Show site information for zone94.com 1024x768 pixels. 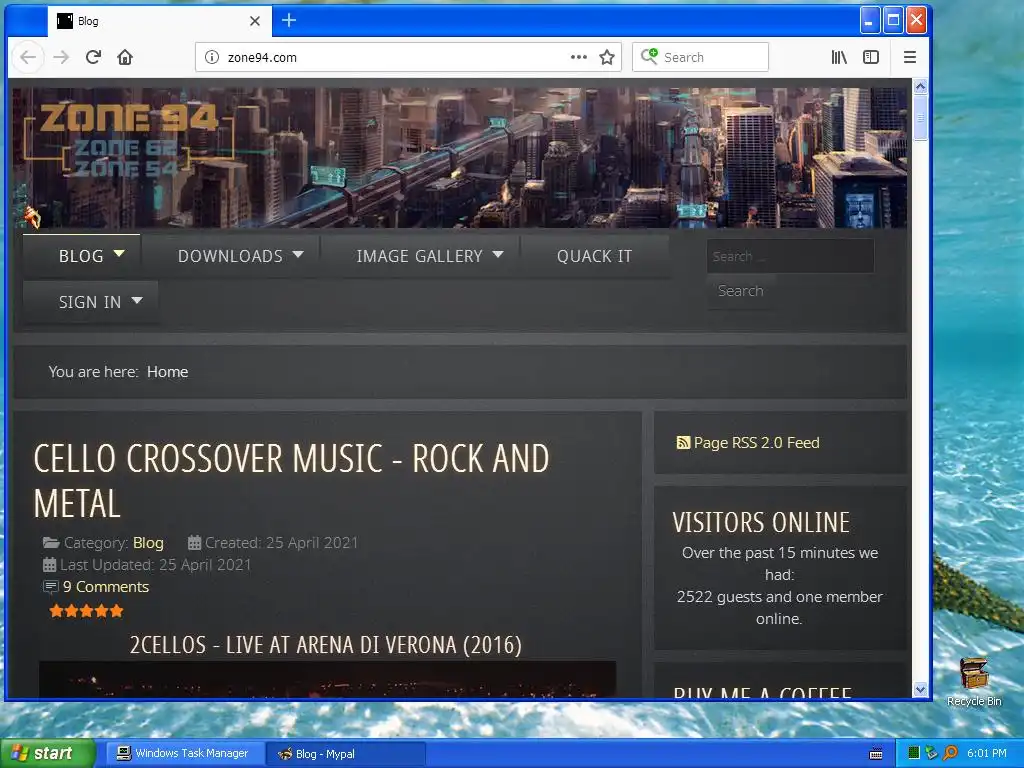(x=212, y=57)
